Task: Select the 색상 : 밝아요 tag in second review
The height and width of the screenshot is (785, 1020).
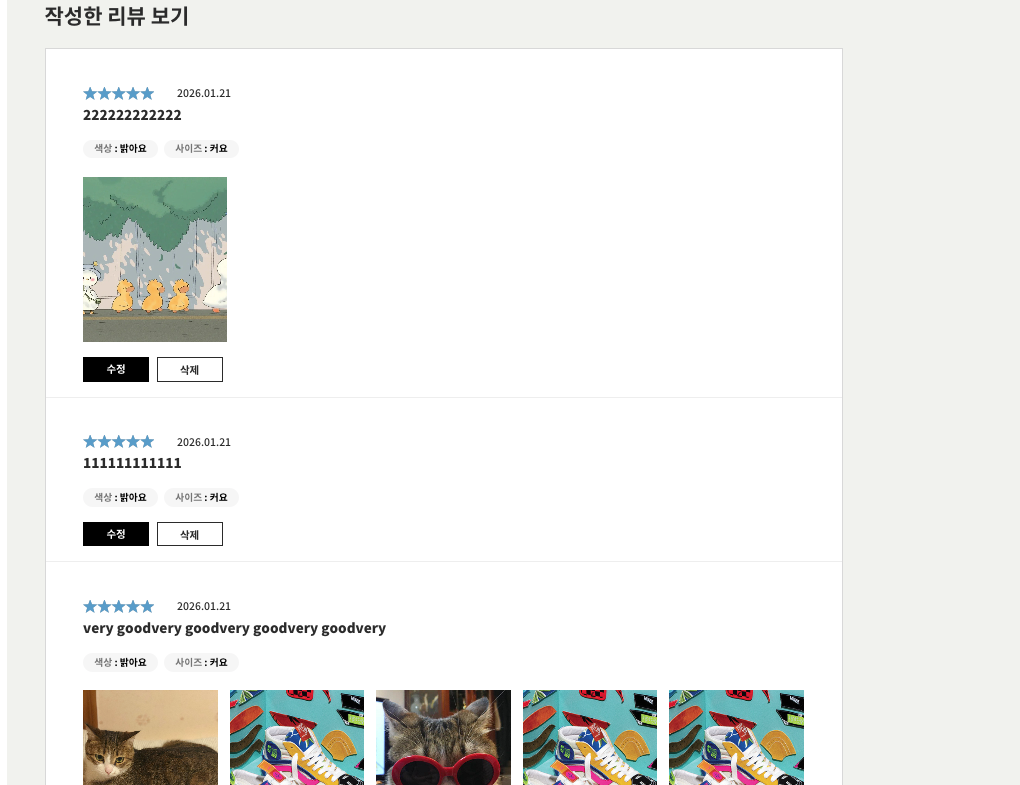Action: click(120, 498)
